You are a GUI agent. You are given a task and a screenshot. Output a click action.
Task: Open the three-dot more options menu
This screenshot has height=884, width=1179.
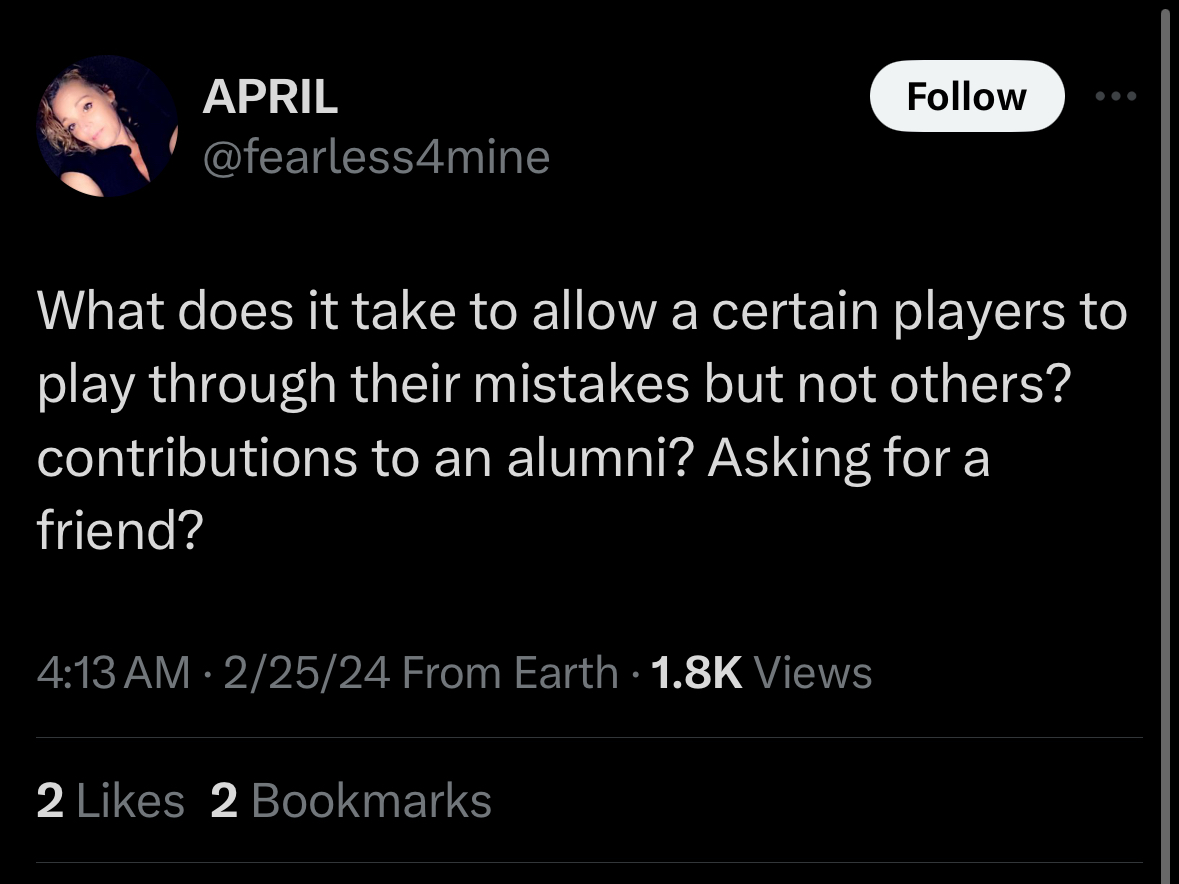(1116, 97)
